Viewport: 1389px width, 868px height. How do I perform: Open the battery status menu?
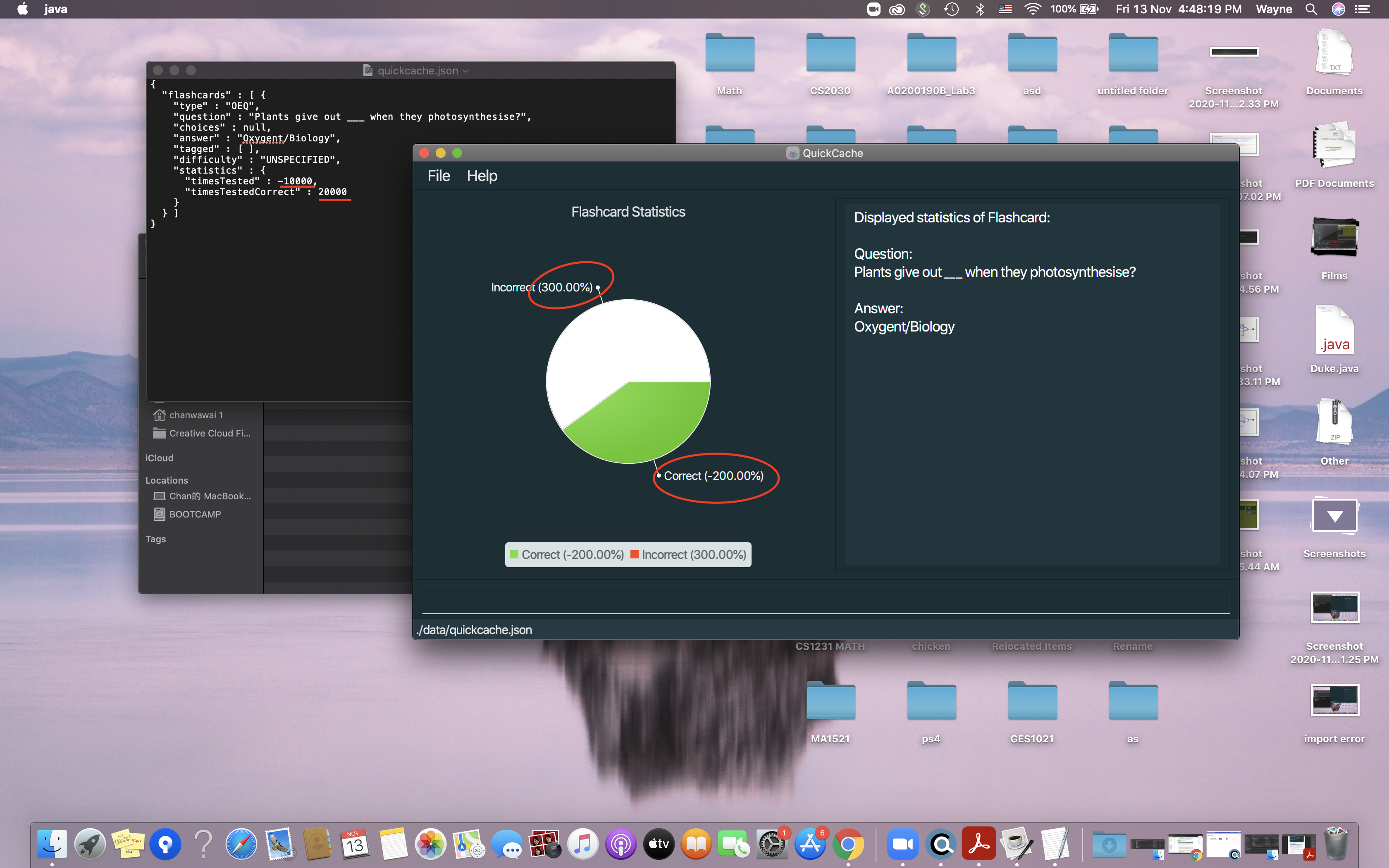click(x=1088, y=9)
